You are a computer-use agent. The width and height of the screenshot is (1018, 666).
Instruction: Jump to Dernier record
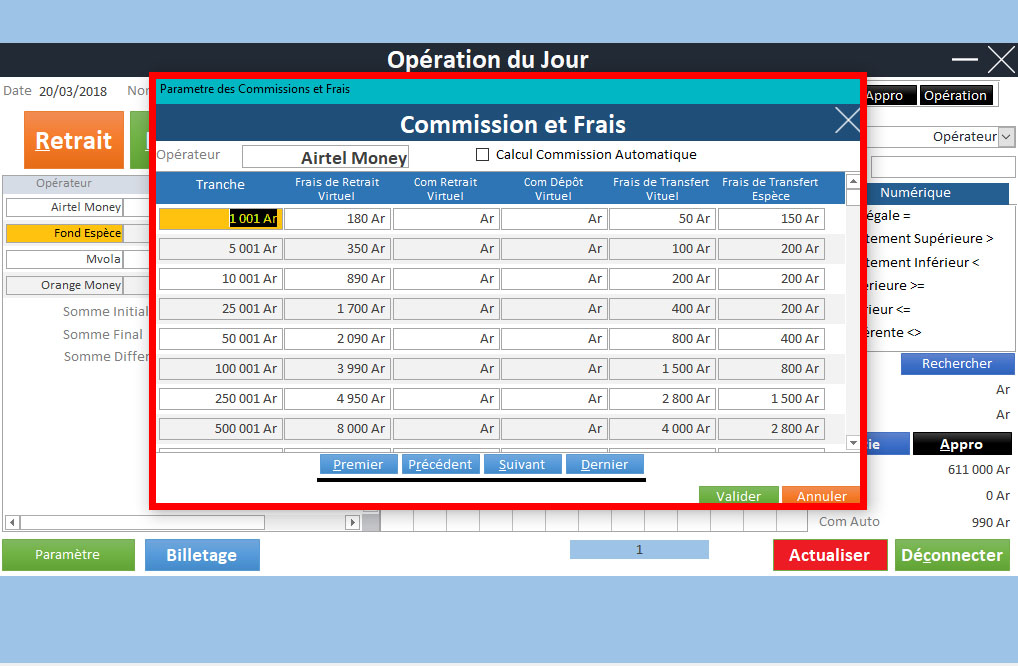[x=604, y=465]
